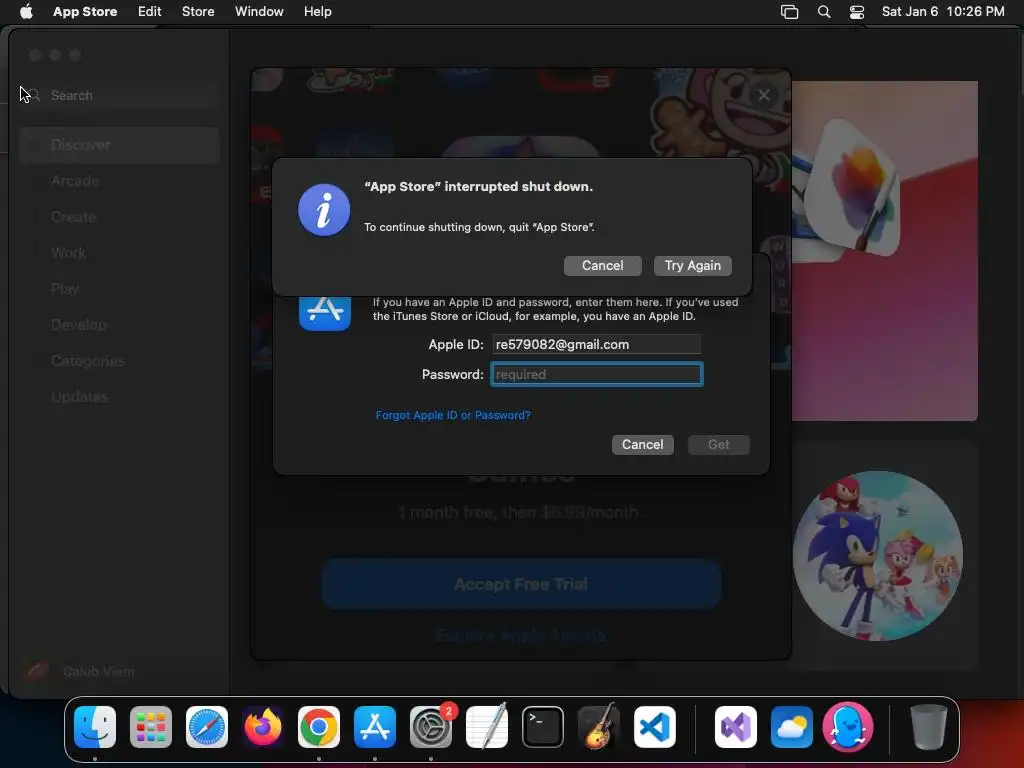Open Launchpad from the Dock

pyautogui.click(x=151, y=727)
